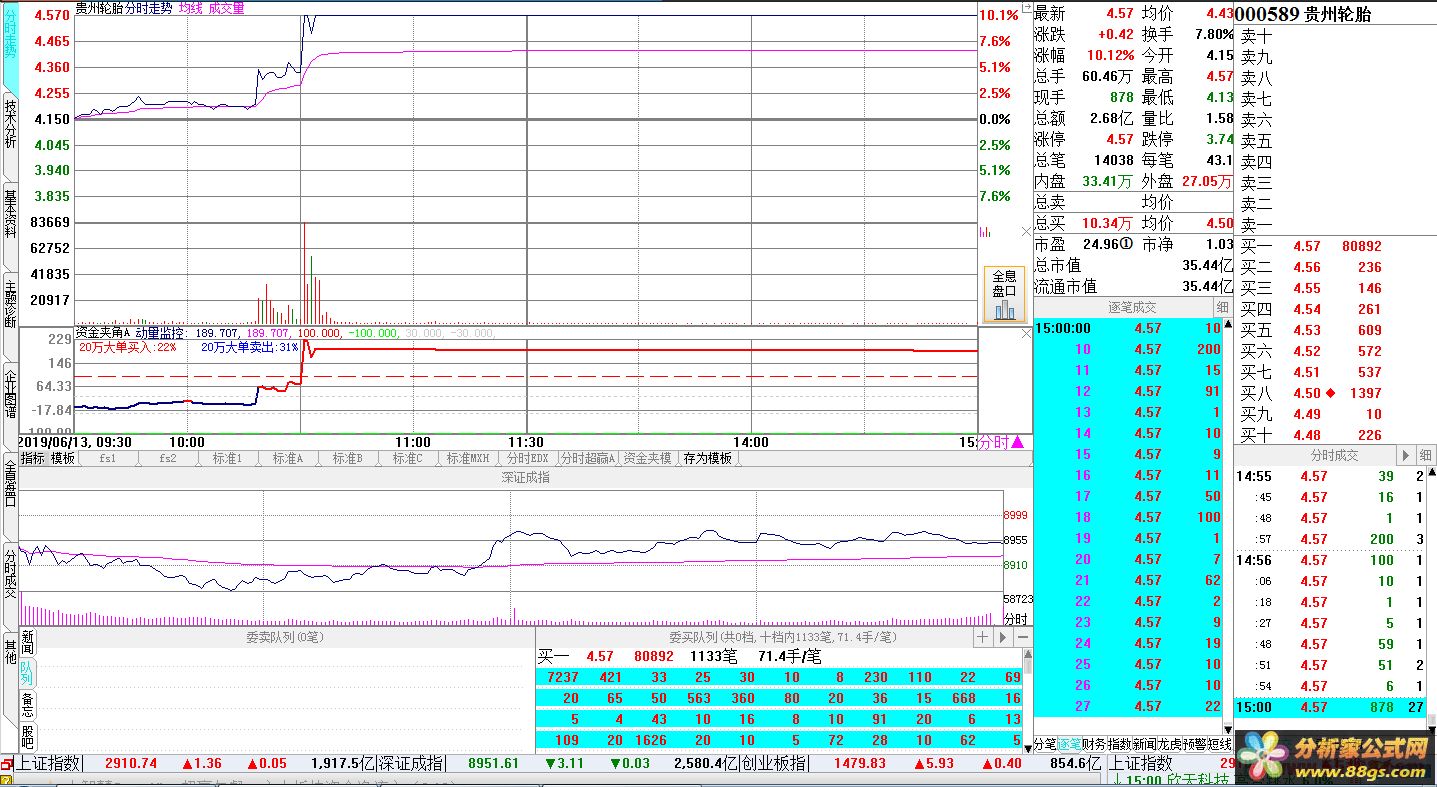Click the pink triangle beside 分时 label
This screenshot has height=787, width=1437.
click(x=1018, y=442)
